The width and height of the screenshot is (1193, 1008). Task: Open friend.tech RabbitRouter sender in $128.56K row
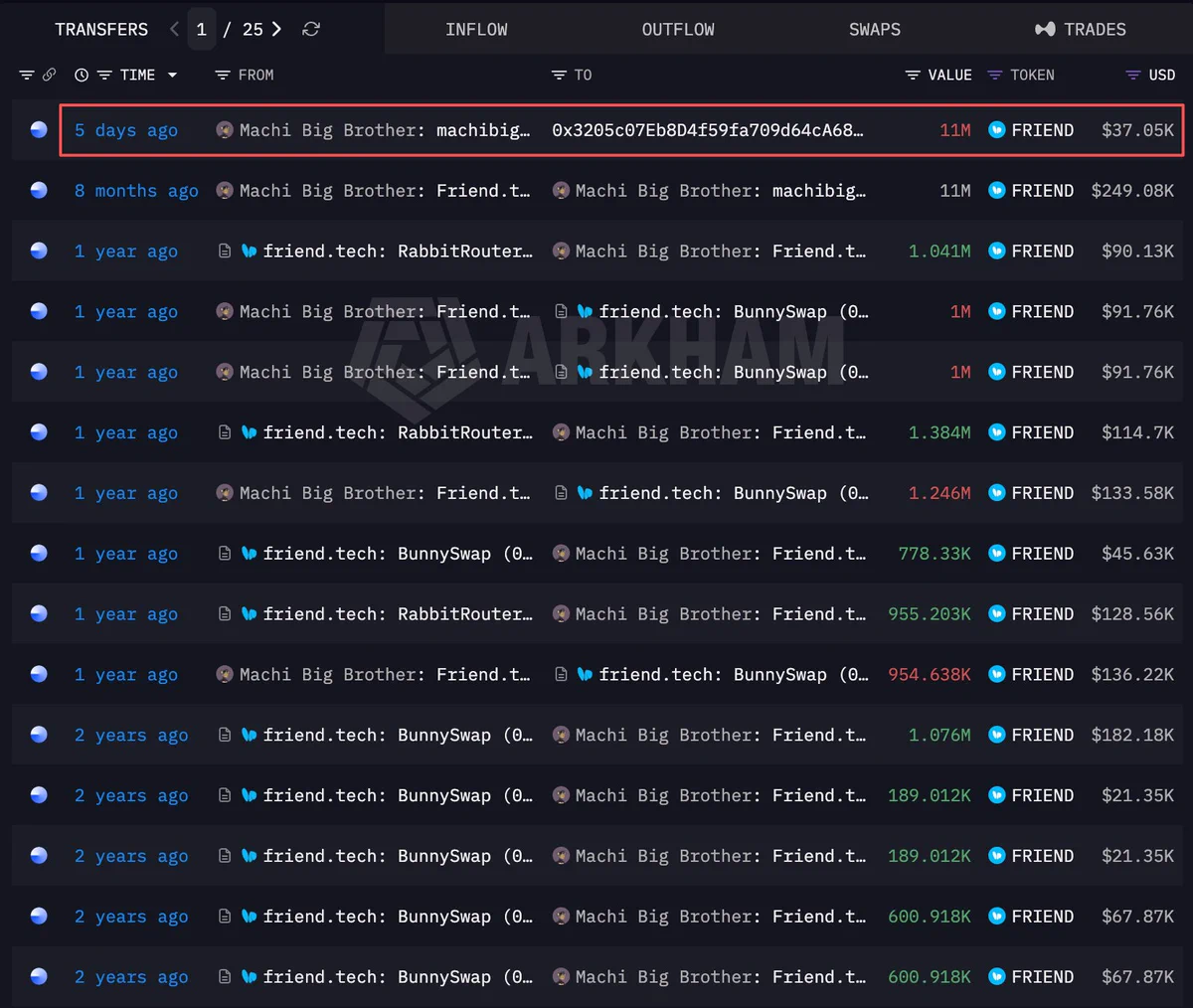point(398,614)
